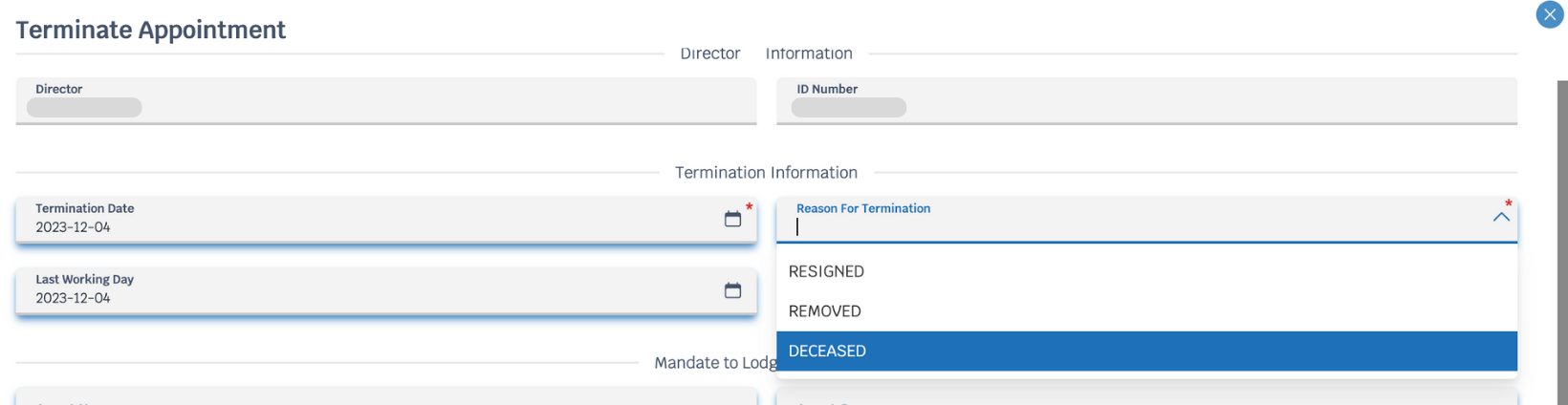Click the ID Number field
The image size is (1568, 405).
(x=1146, y=101)
